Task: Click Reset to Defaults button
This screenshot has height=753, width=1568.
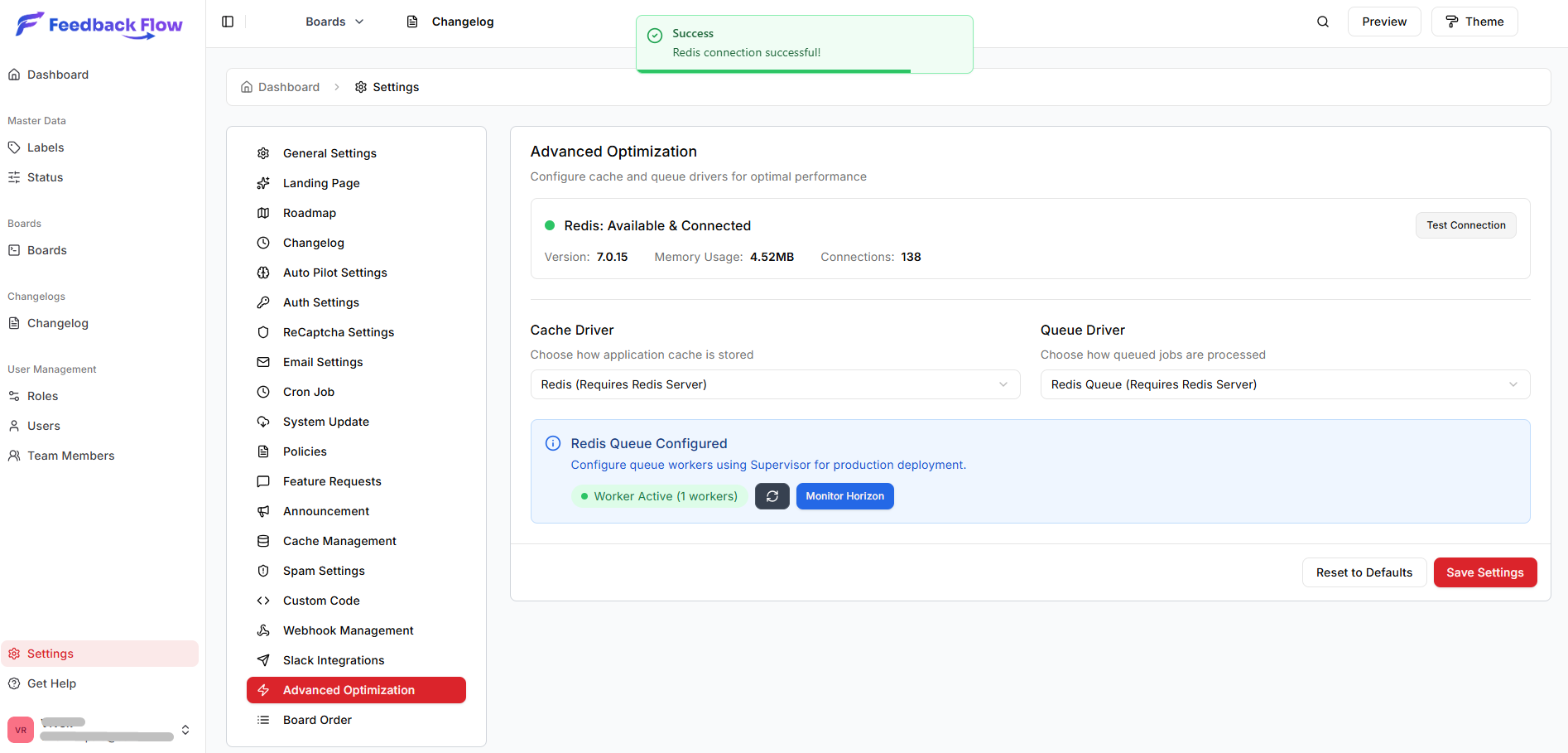Action: [1364, 572]
